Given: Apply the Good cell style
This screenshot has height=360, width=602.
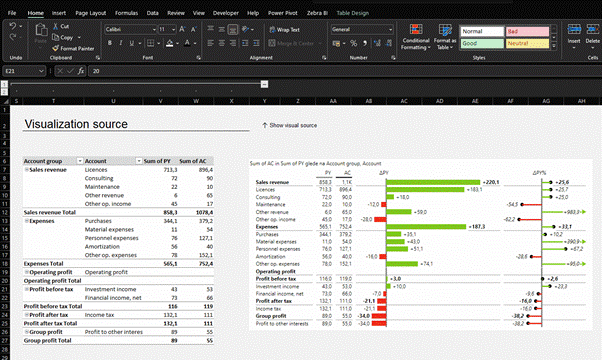Looking at the screenshot, I should [x=482, y=43].
